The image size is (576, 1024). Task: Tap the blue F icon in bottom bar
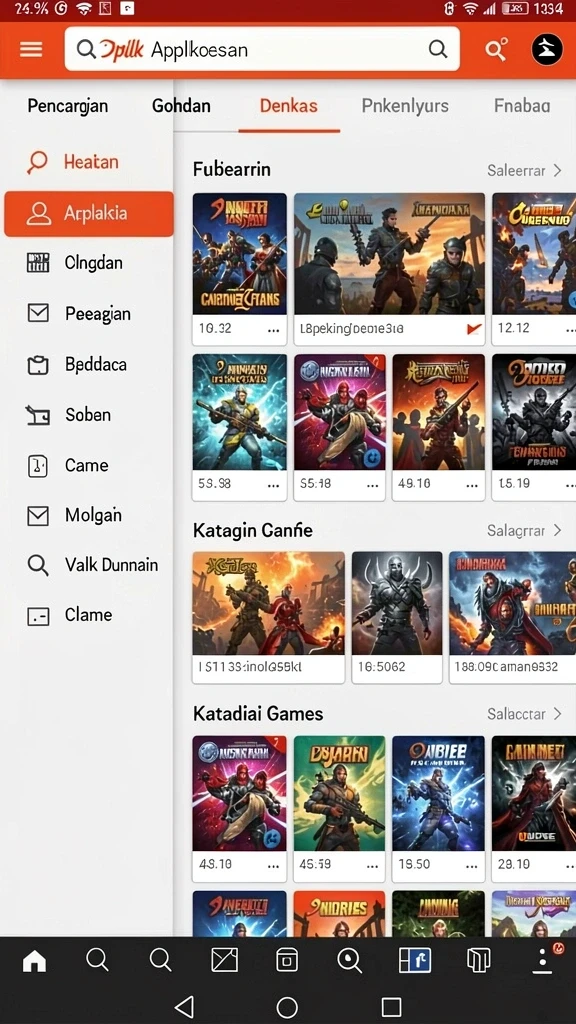pos(415,959)
